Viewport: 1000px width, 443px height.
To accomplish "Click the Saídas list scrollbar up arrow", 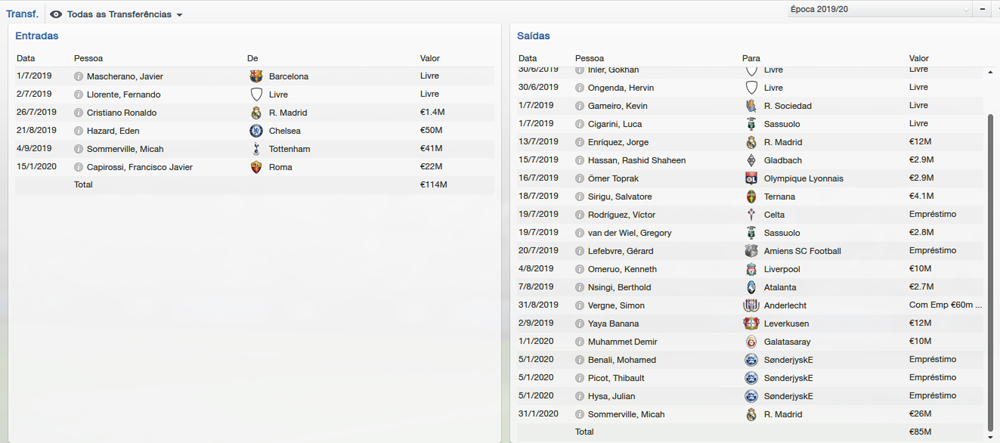I will pyautogui.click(x=990, y=71).
